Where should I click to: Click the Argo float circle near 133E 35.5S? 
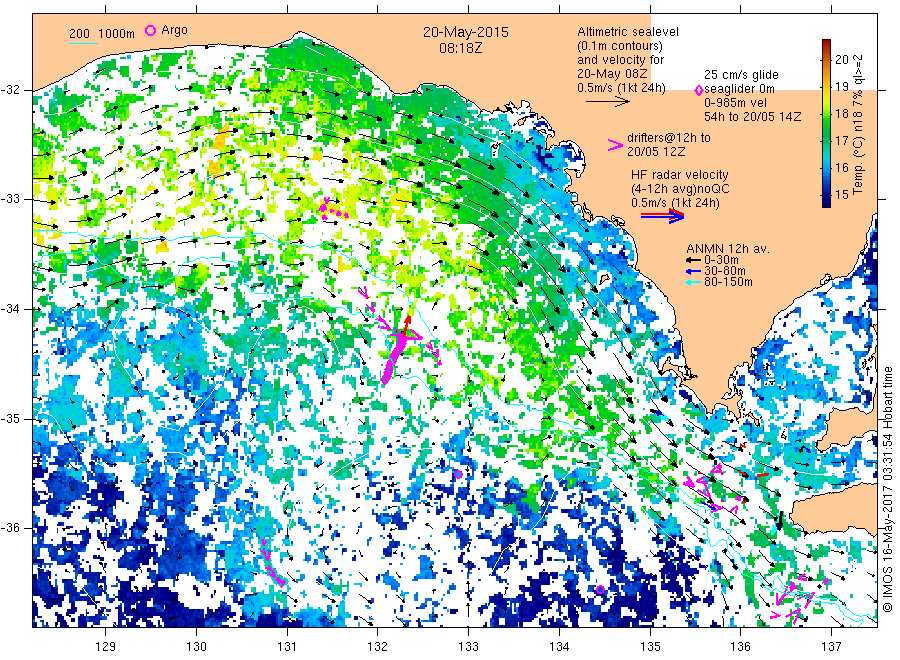point(458,474)
